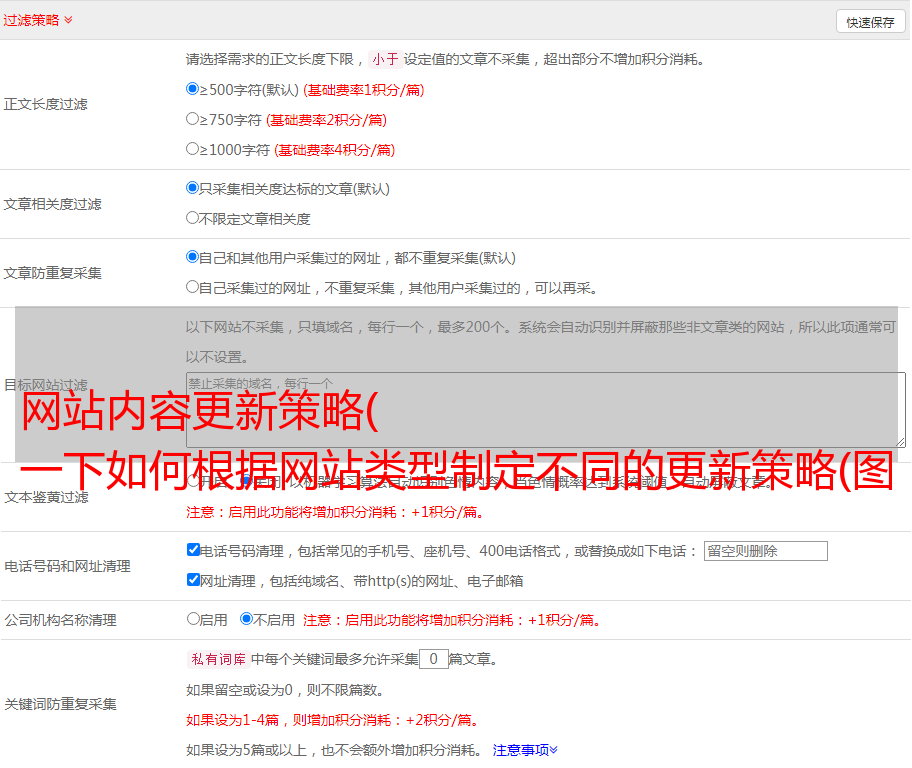
Task: Click the 正文长度过滤 row label
Action: 45,104
